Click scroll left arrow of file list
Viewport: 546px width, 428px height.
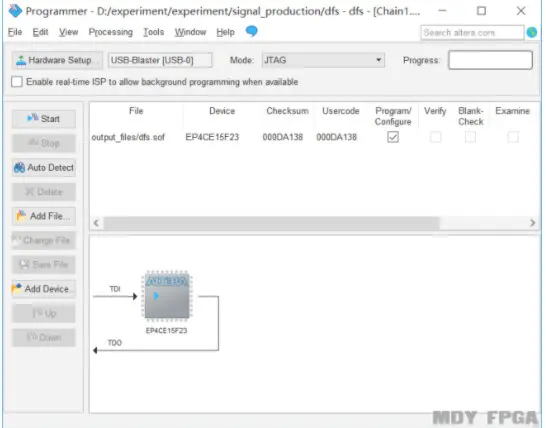tap(96, 223)
